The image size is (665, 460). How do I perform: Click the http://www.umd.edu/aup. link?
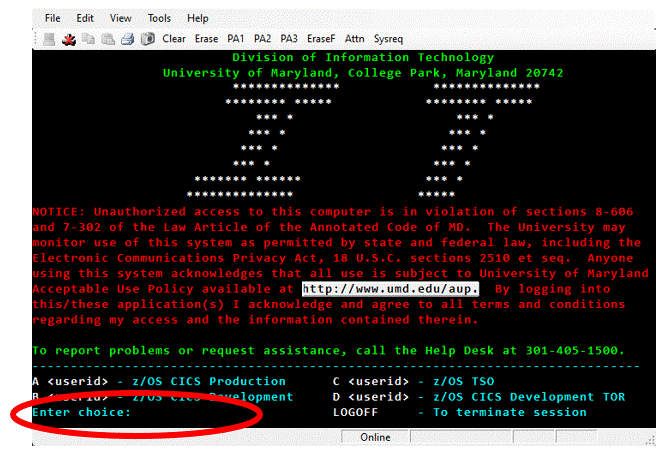coord(390,289)
